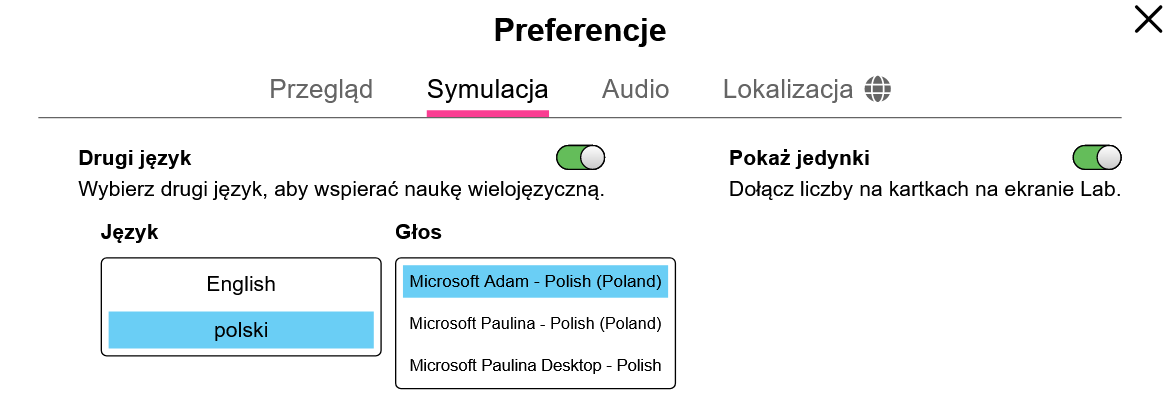1170x395 pixels.
Task: Disable the Drugi język toggle switch
Action: (581, 158)
